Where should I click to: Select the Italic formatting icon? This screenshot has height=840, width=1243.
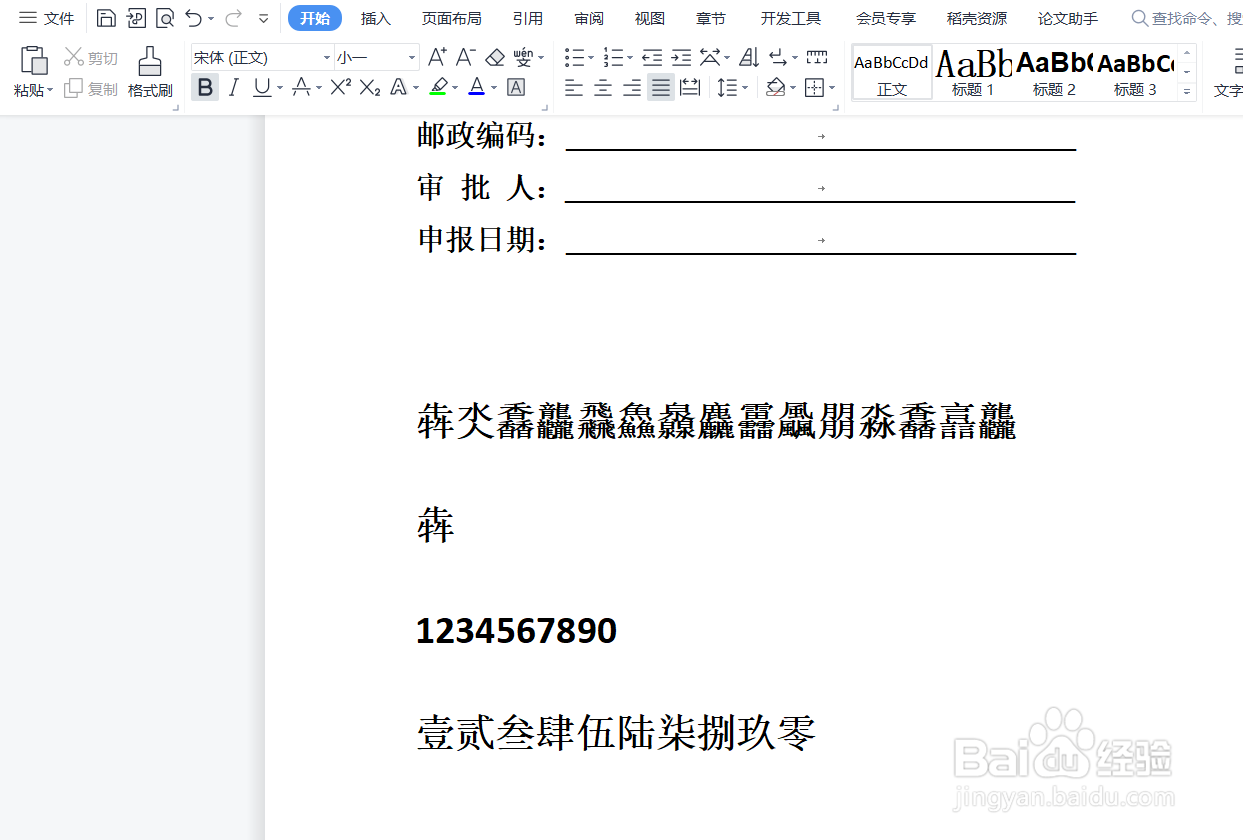[x=233, y=88]
